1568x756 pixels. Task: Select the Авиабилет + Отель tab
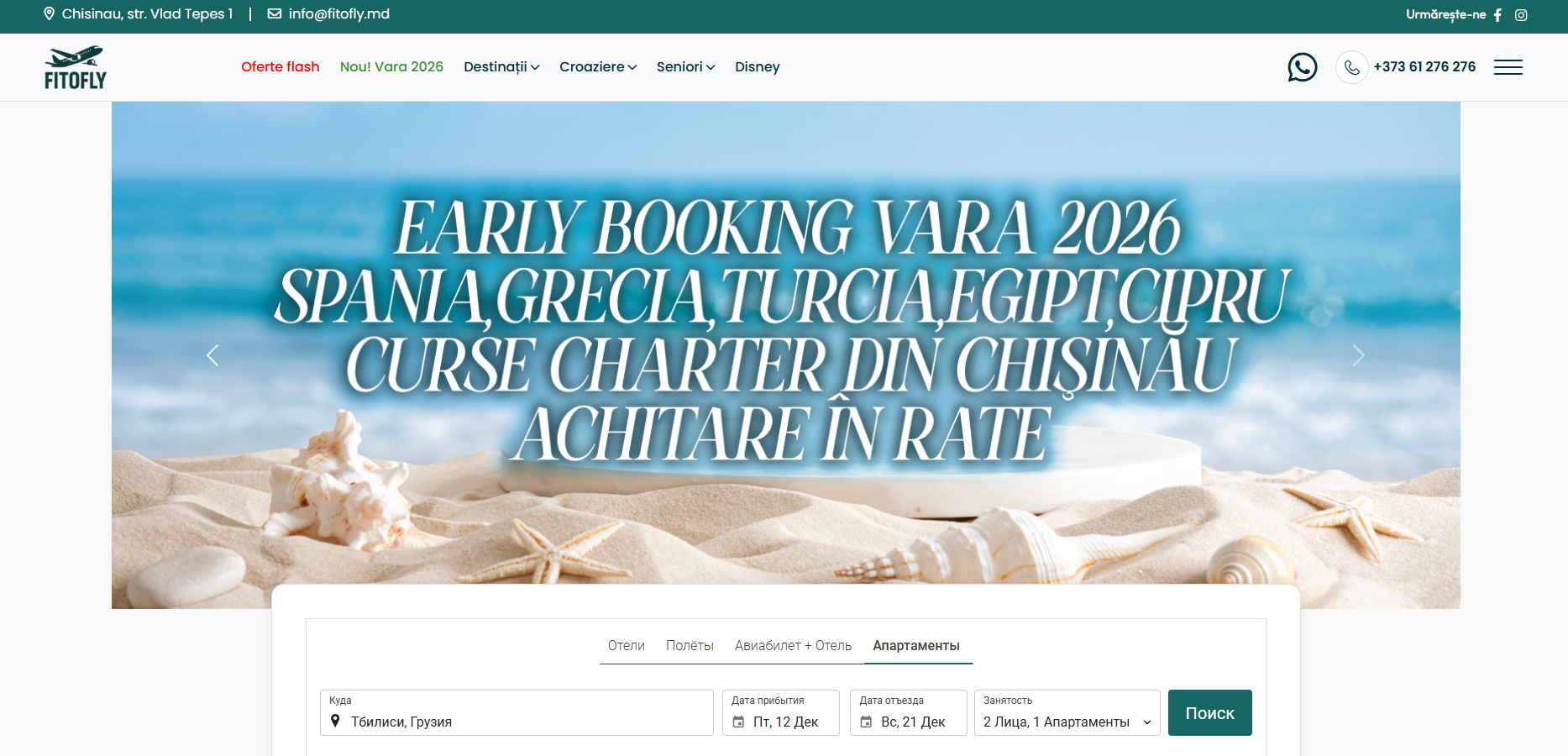(x=793, y=645)
